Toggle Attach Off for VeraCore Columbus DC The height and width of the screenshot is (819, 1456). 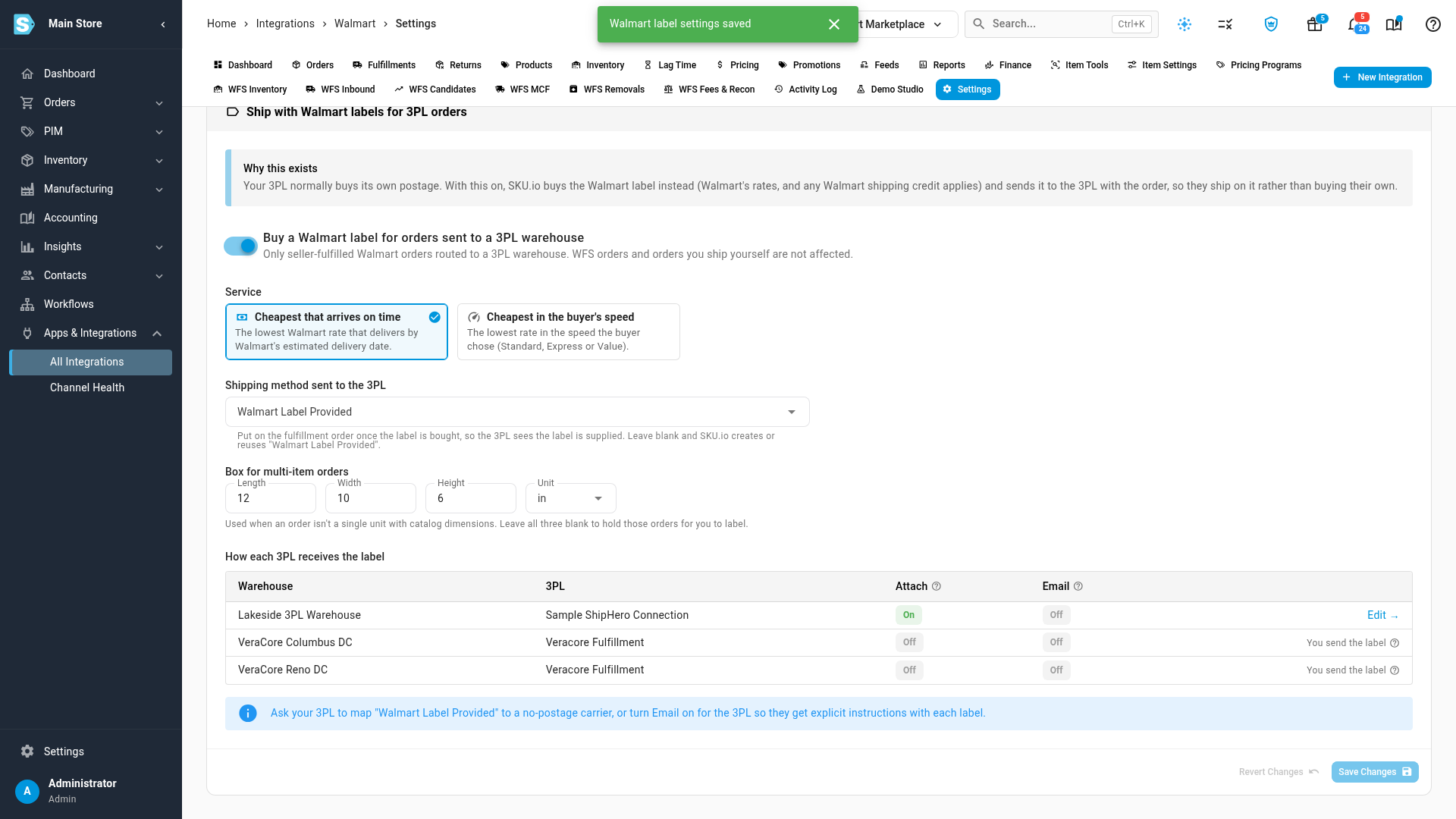click(x=909, y=642)
